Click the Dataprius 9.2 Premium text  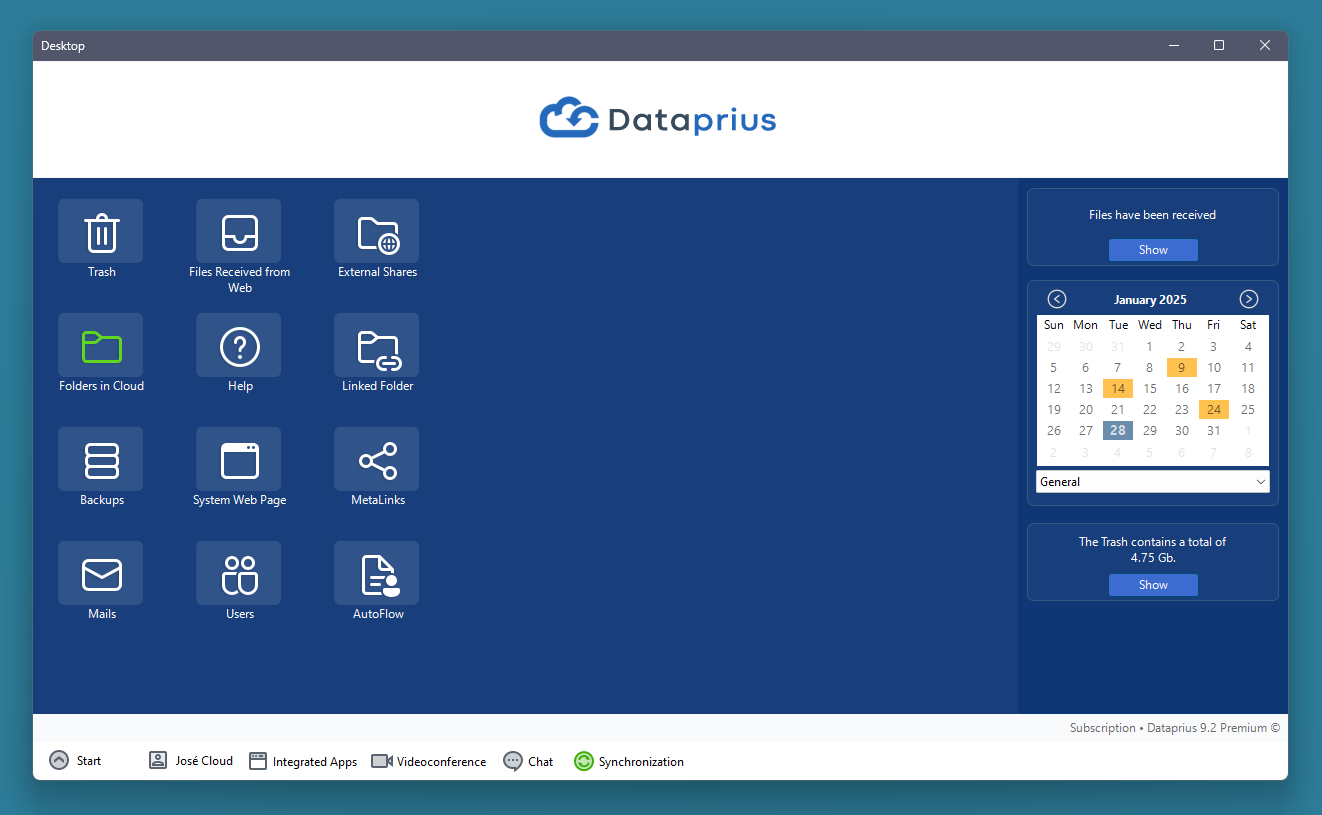(1206, 728)
